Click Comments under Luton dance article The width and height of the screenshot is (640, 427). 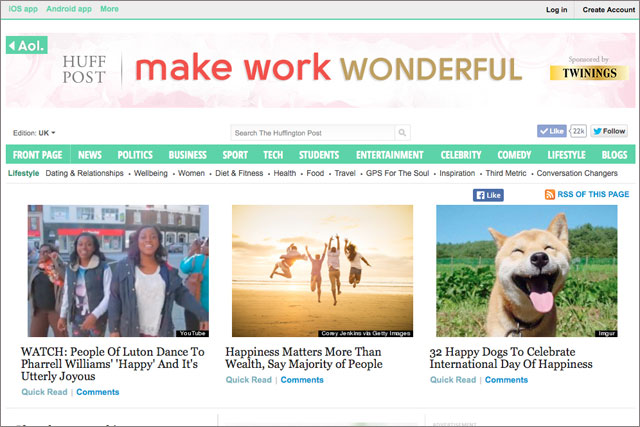click(x=98, y=392)
